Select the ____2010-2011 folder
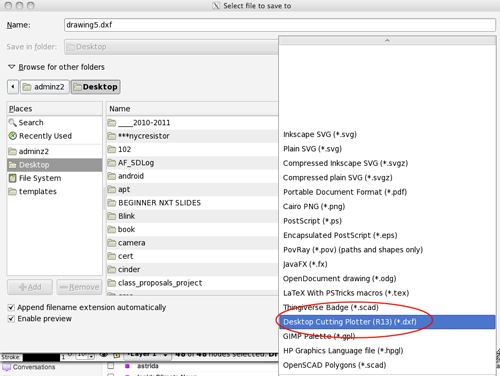The width and height of the screenshot is (500, 376). (x=192, y=123)
